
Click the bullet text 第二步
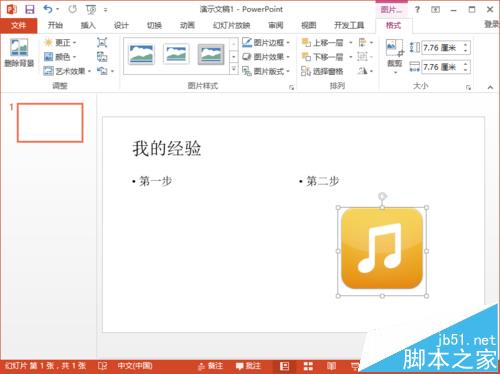(323, 181)
